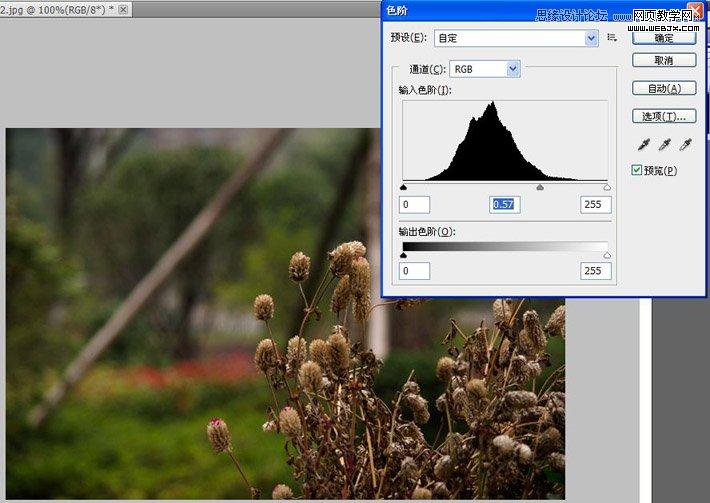This screenshot has height=503, width=710.
Task: Select the black point eyedropper
Action: [643, 145]
